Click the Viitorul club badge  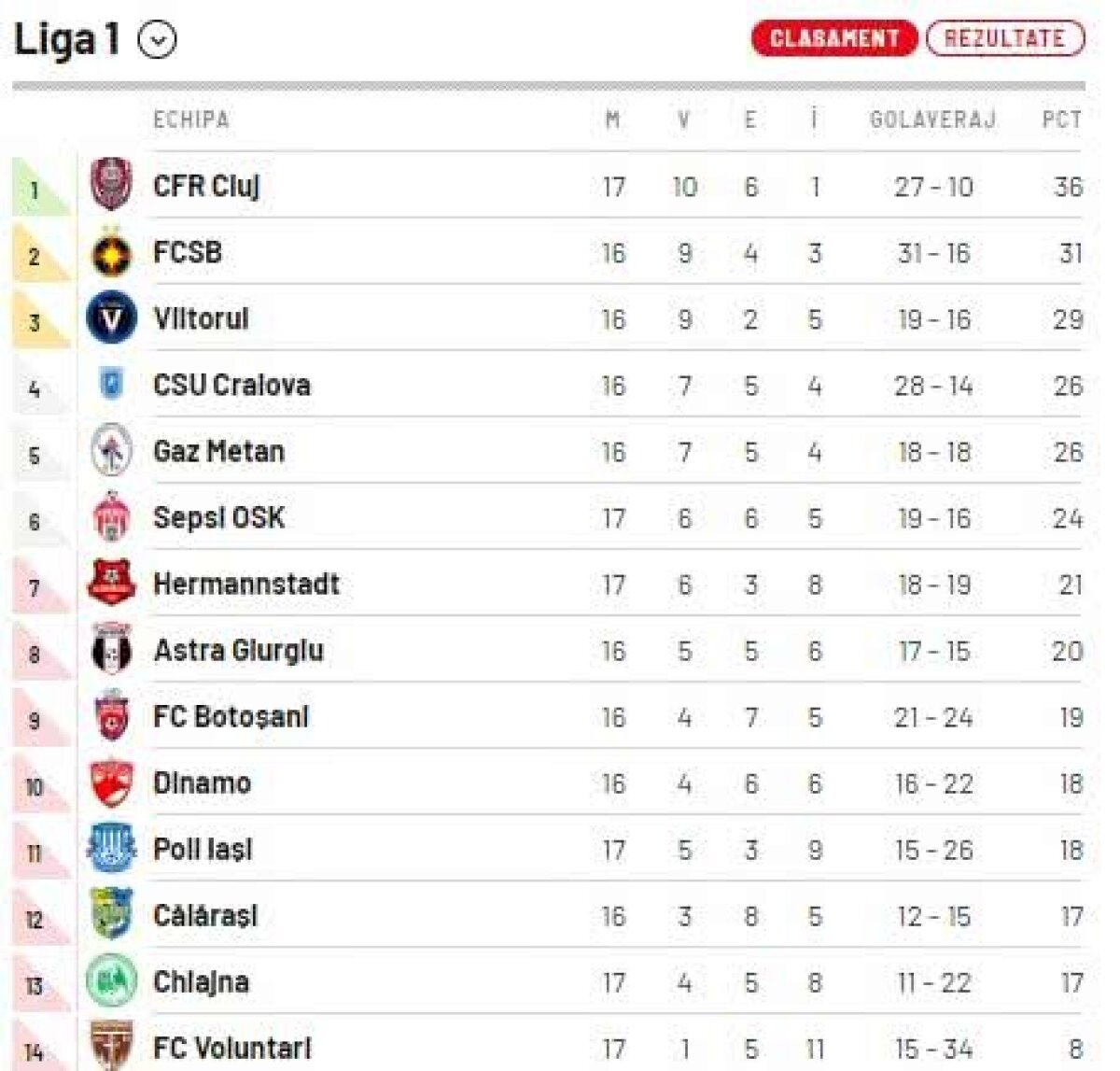pyautogui.click(x=112, y=317)
